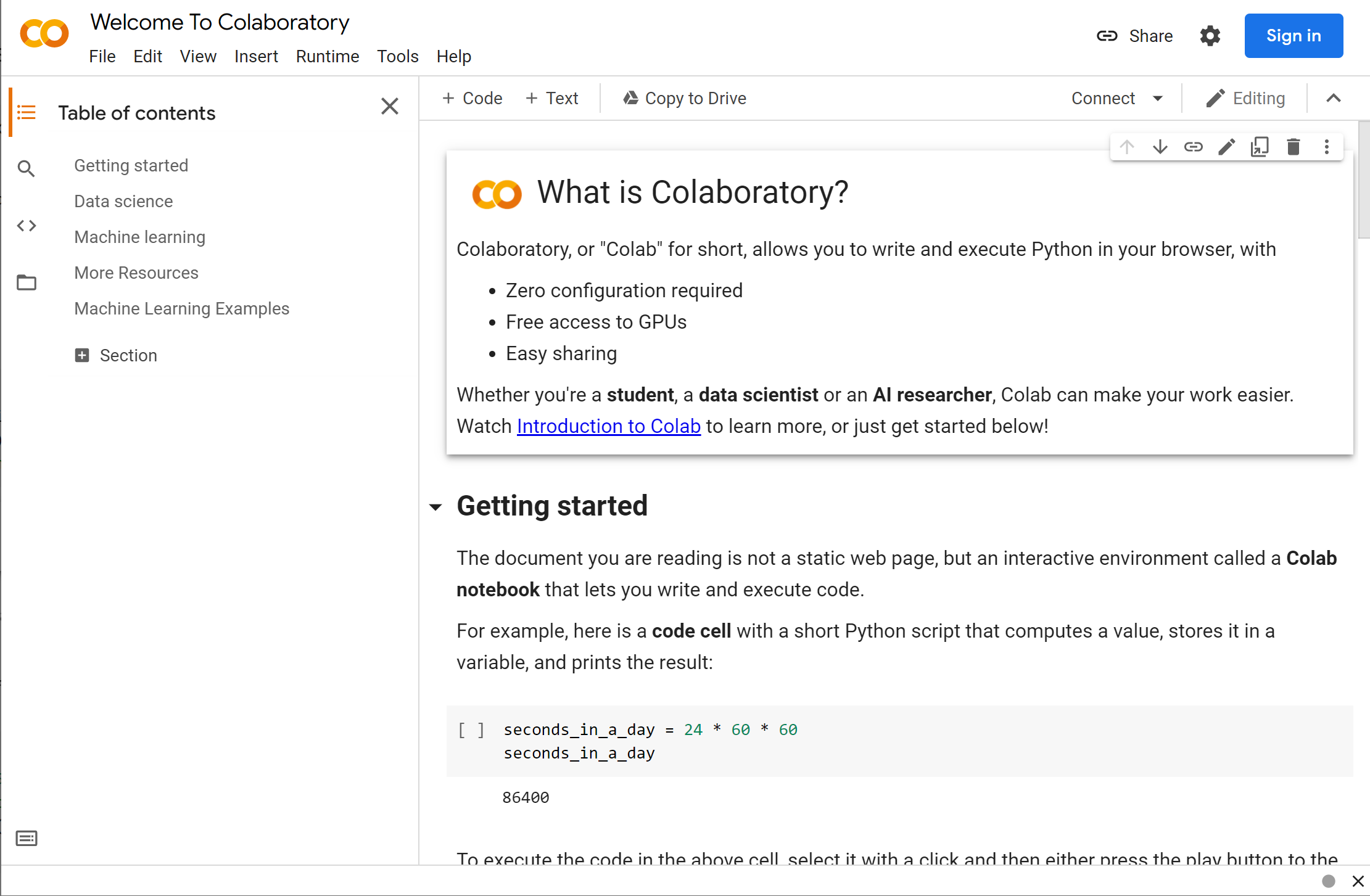Click the Sign in button
The width and height of the screenshot is (1370, 896).
pos(1294,36)
